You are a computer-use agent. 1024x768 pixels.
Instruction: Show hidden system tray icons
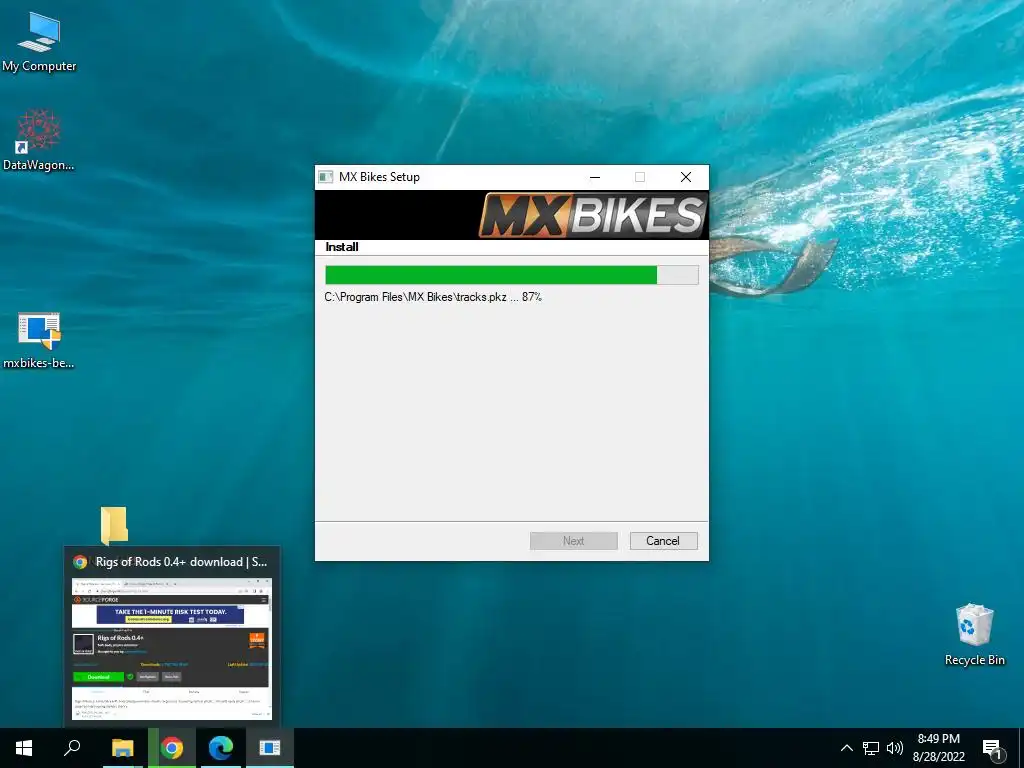coord(846,748)
